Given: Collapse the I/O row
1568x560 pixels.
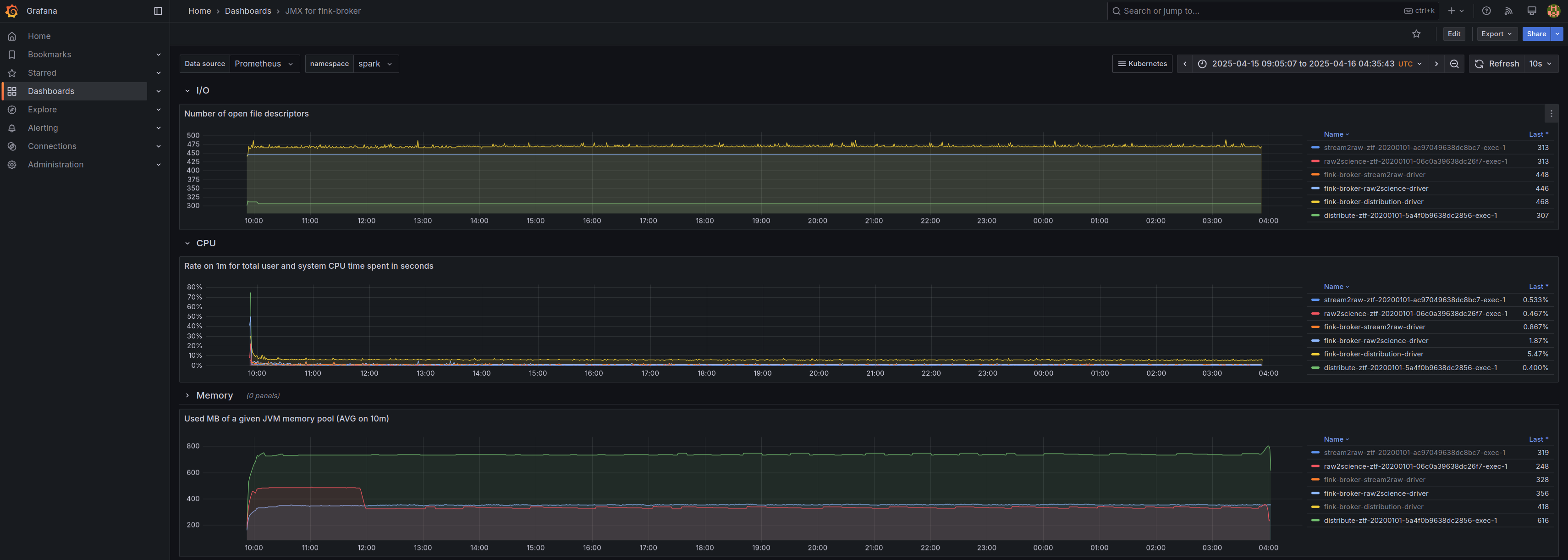Looking at the screenshot, I should tap(187, 91).
